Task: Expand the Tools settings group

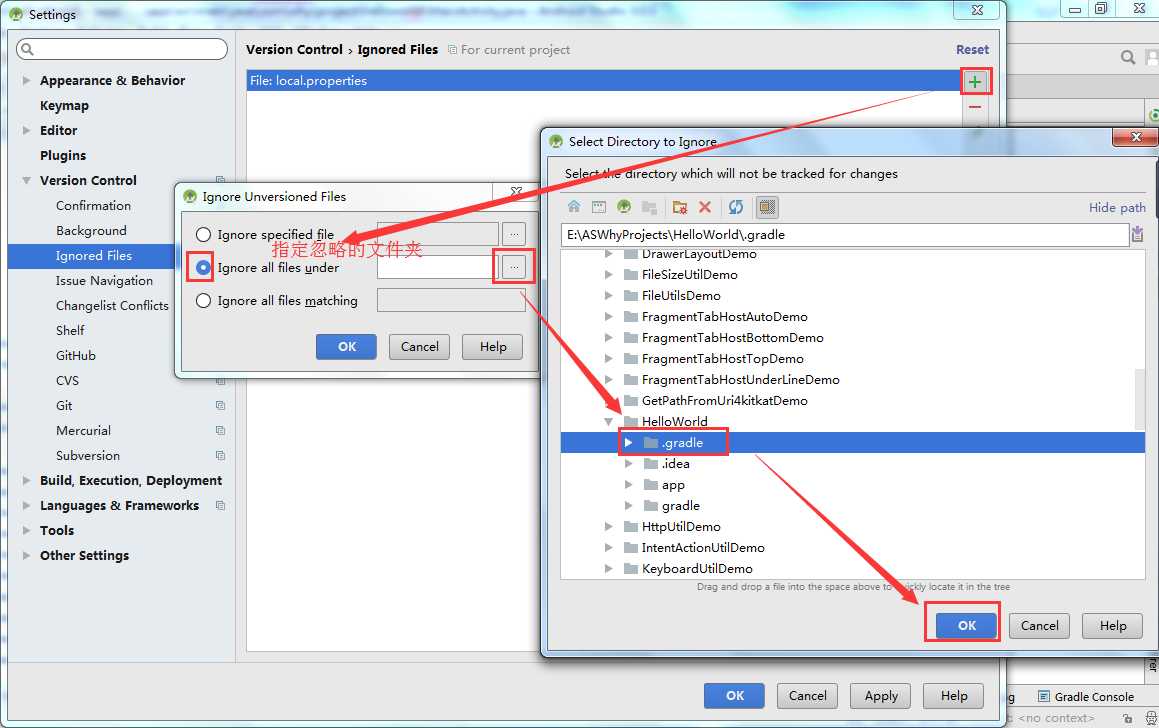Action: click(26, 531)
